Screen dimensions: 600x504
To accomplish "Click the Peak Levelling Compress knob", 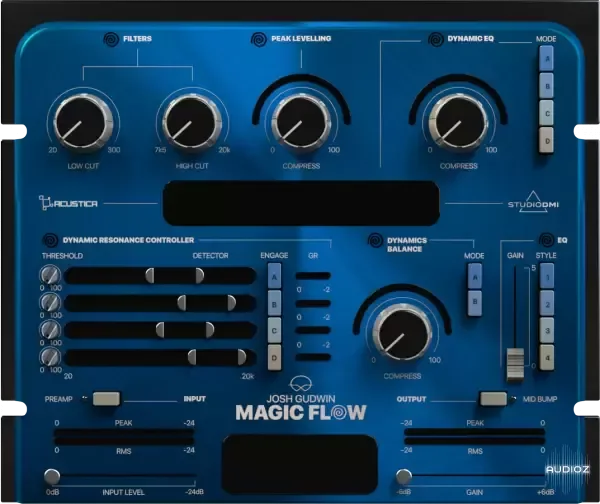I will point(302,122).
